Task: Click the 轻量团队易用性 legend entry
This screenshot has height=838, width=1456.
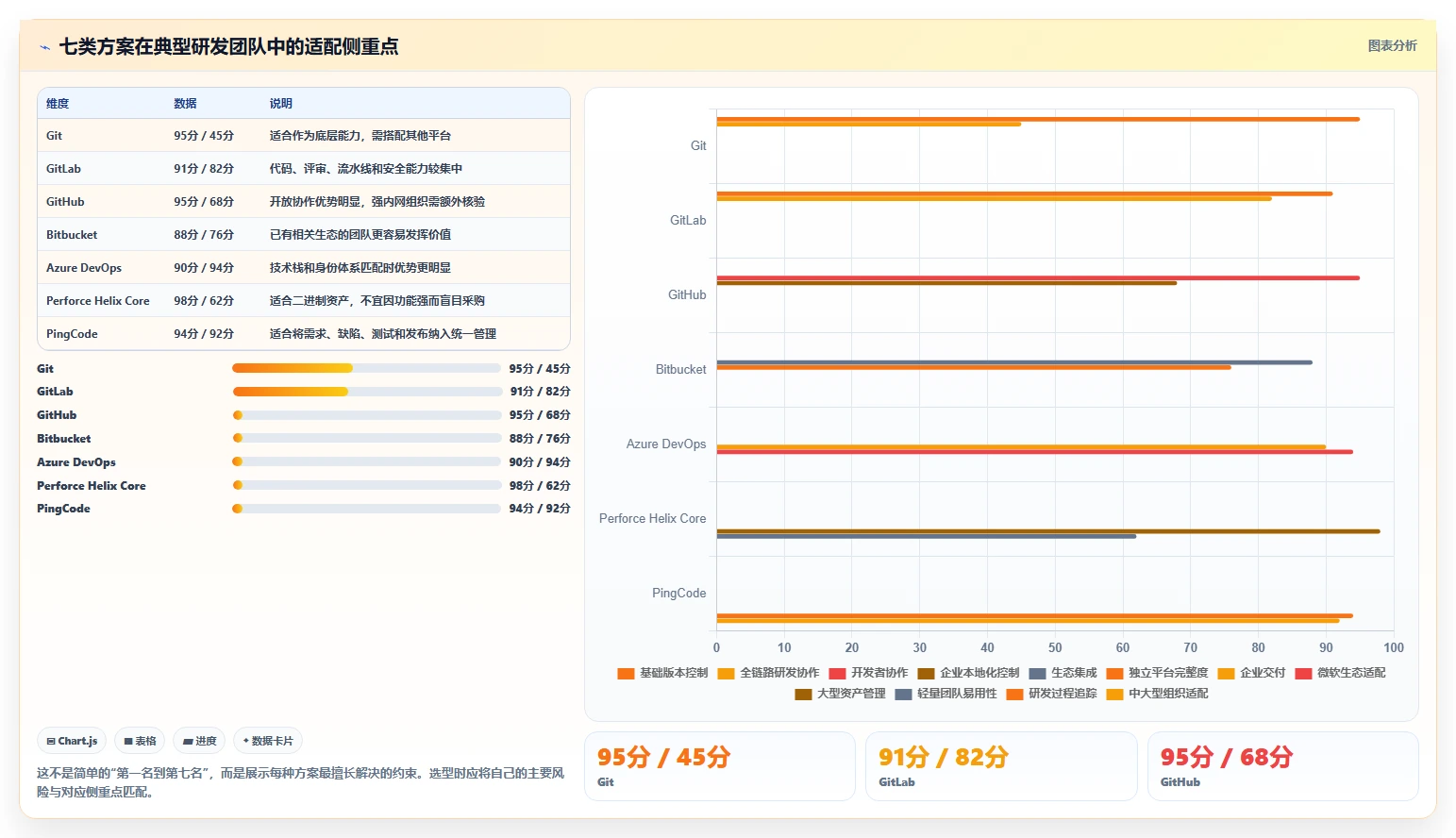Action: 946,694
